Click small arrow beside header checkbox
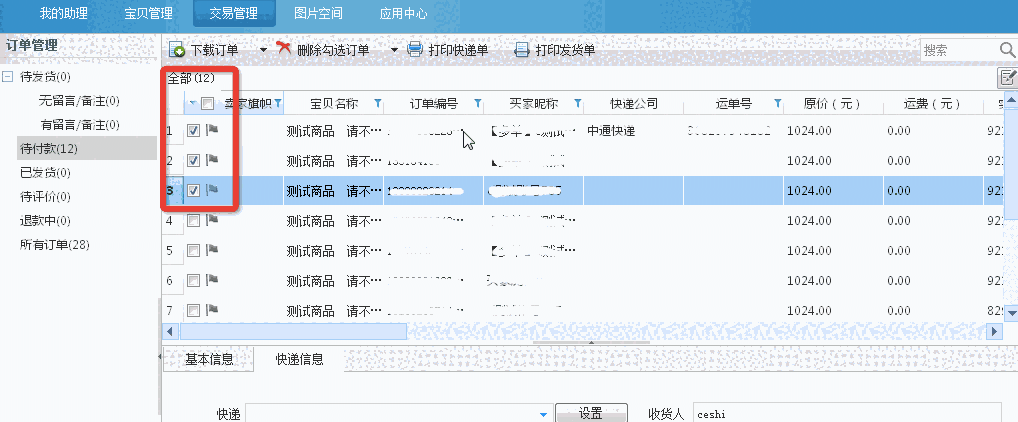Image resolution: width=1018 pixels, height=422 pixels. [193, 103]
